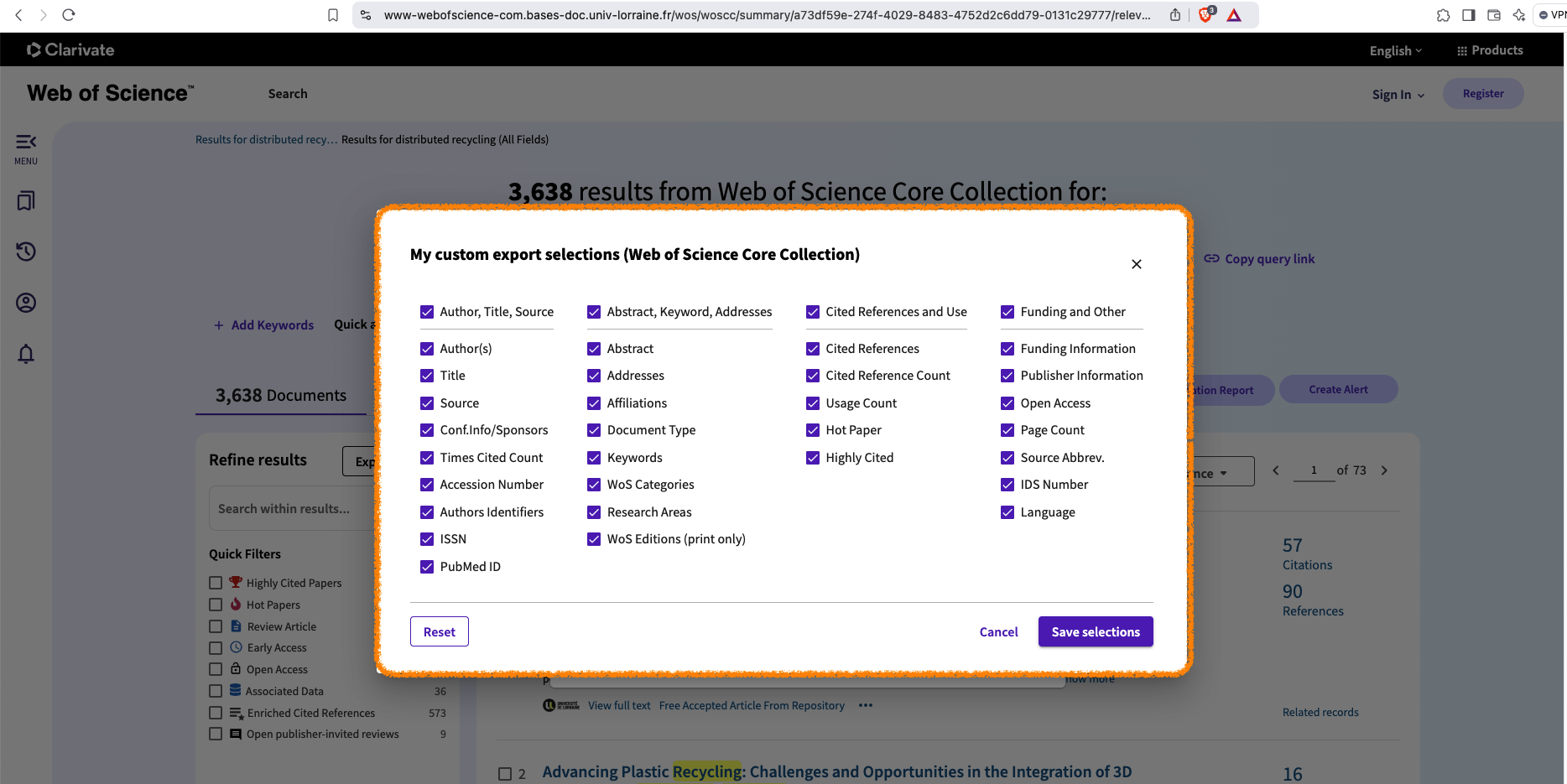This screenshot has width=1567, height=784.
Task: Go to next results page arrow
Action: (1384, 470)
